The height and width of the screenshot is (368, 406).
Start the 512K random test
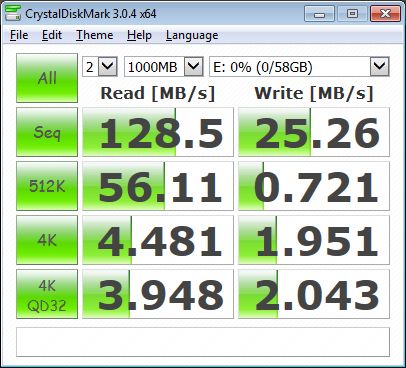point(47,186)
